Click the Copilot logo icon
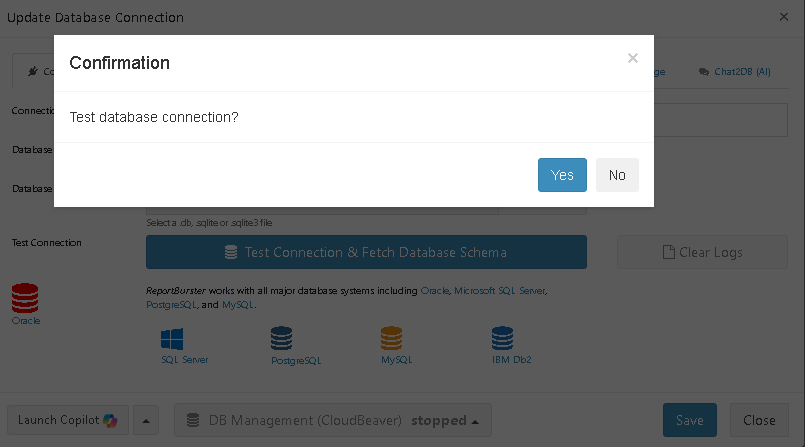Screen dimensions: 805x447 click(x=110, y=420)
